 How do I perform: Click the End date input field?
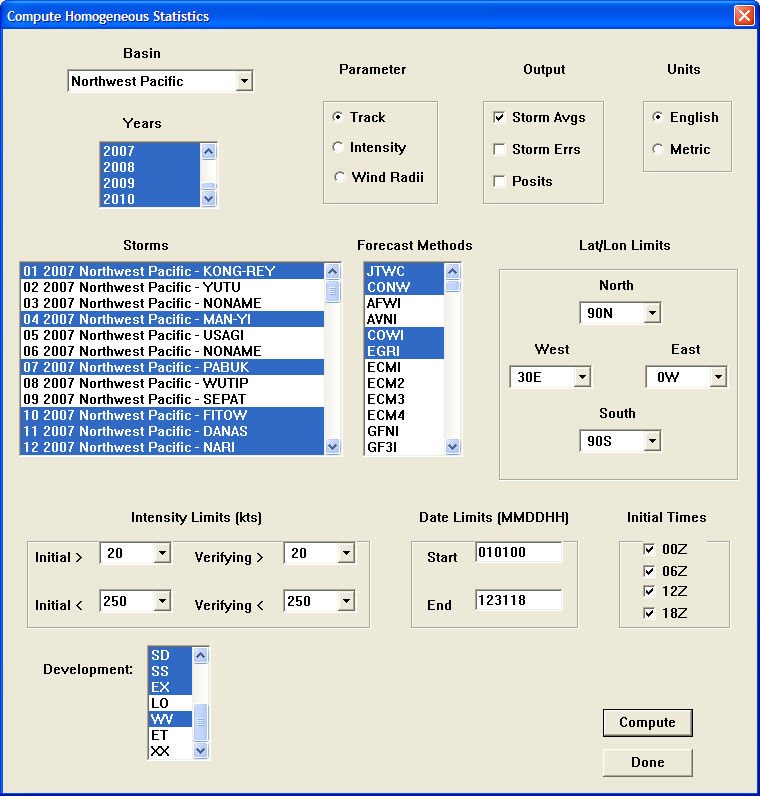tap(518, 600)
